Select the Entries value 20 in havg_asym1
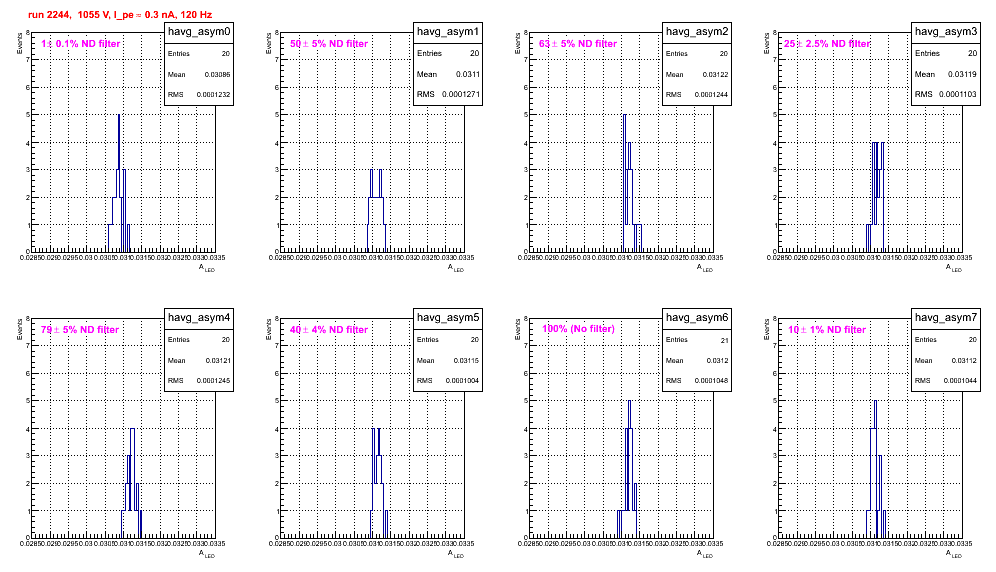Screen dimensions: 996x572 pyautogui.click(x=475, y=53)
